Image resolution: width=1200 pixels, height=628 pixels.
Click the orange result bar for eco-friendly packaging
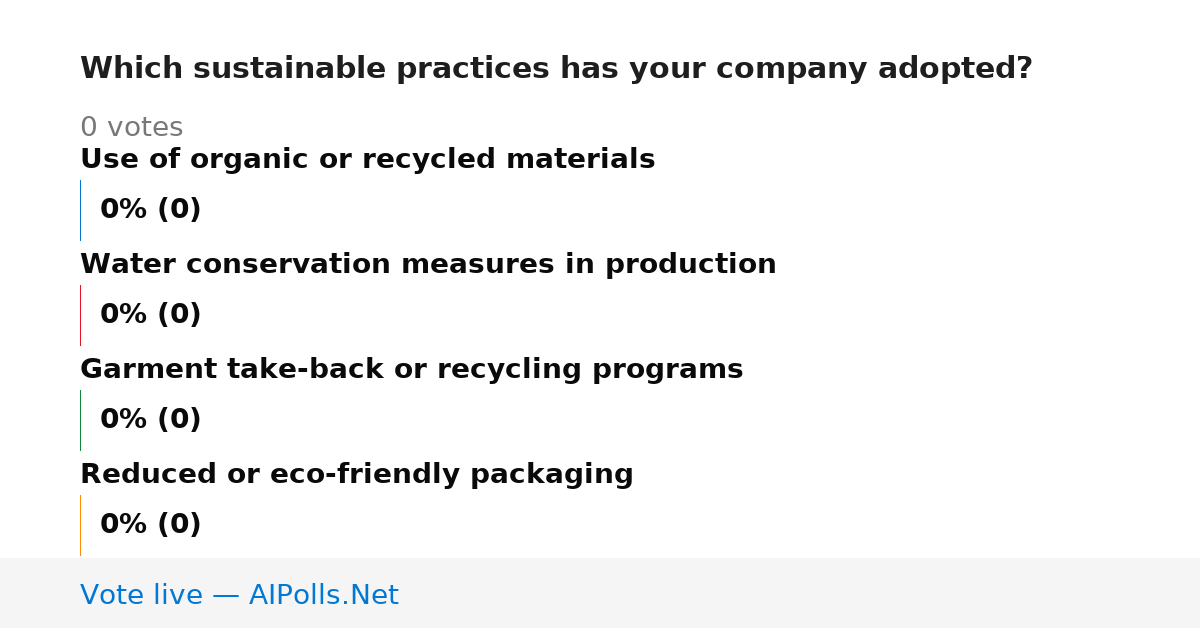coord(80,525)
